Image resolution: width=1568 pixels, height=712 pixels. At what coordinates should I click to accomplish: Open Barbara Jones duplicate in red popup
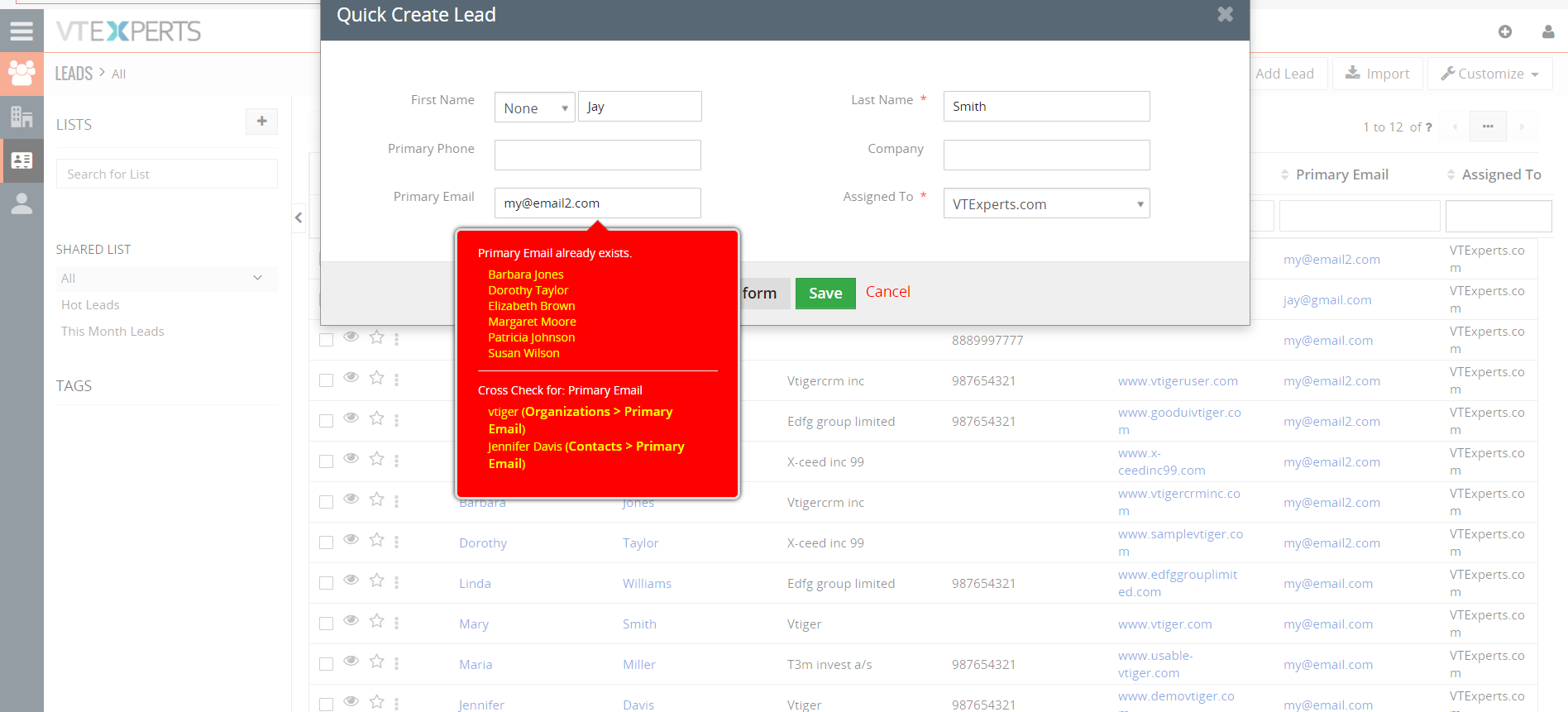pos(525,275)
